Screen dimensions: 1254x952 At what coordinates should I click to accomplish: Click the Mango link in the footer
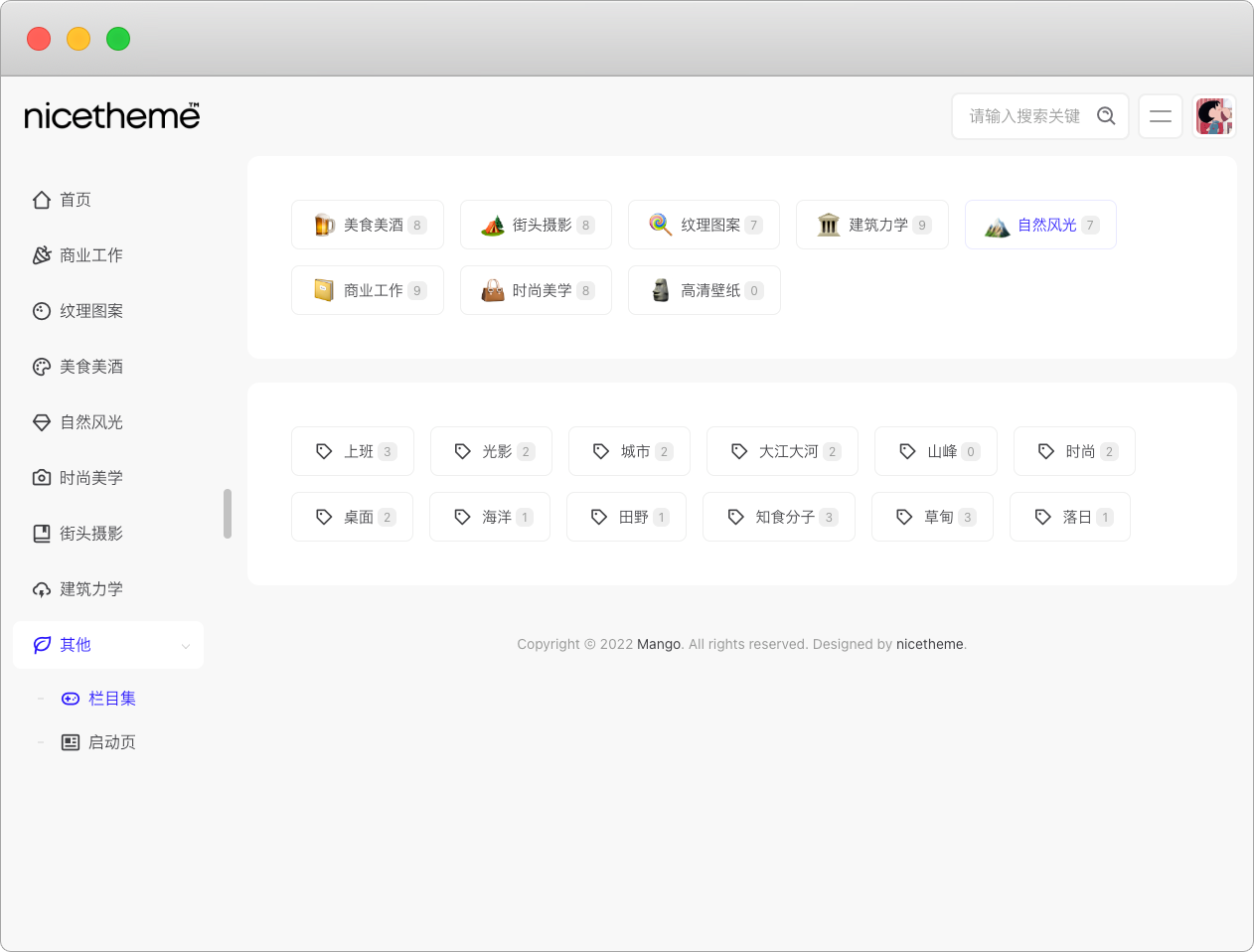click(x=659, y=644)
